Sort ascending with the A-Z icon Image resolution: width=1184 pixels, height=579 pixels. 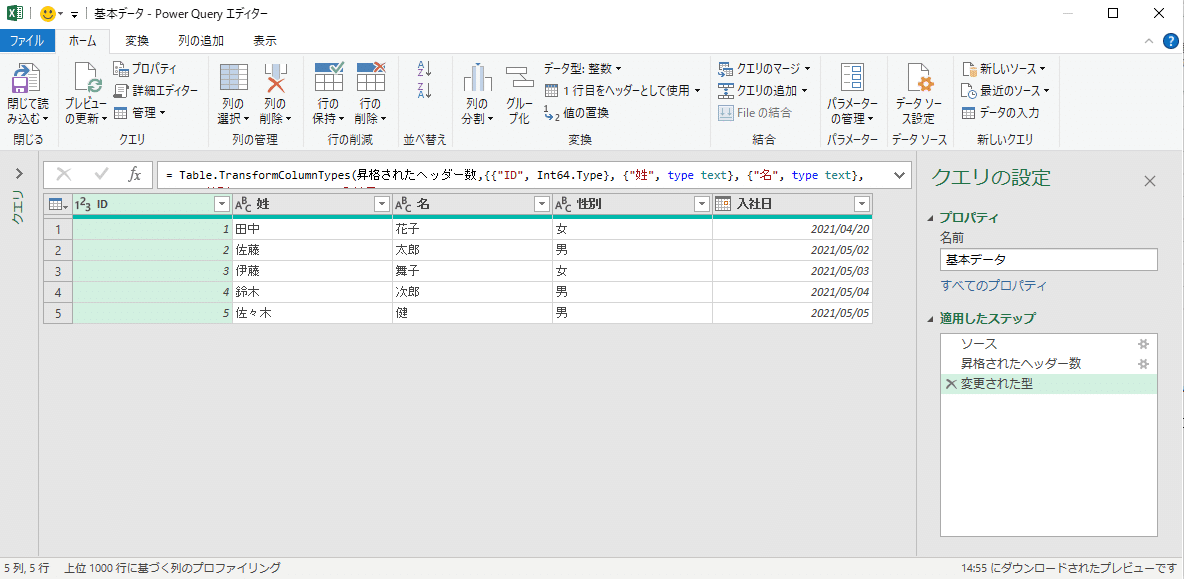coord(424,69)
